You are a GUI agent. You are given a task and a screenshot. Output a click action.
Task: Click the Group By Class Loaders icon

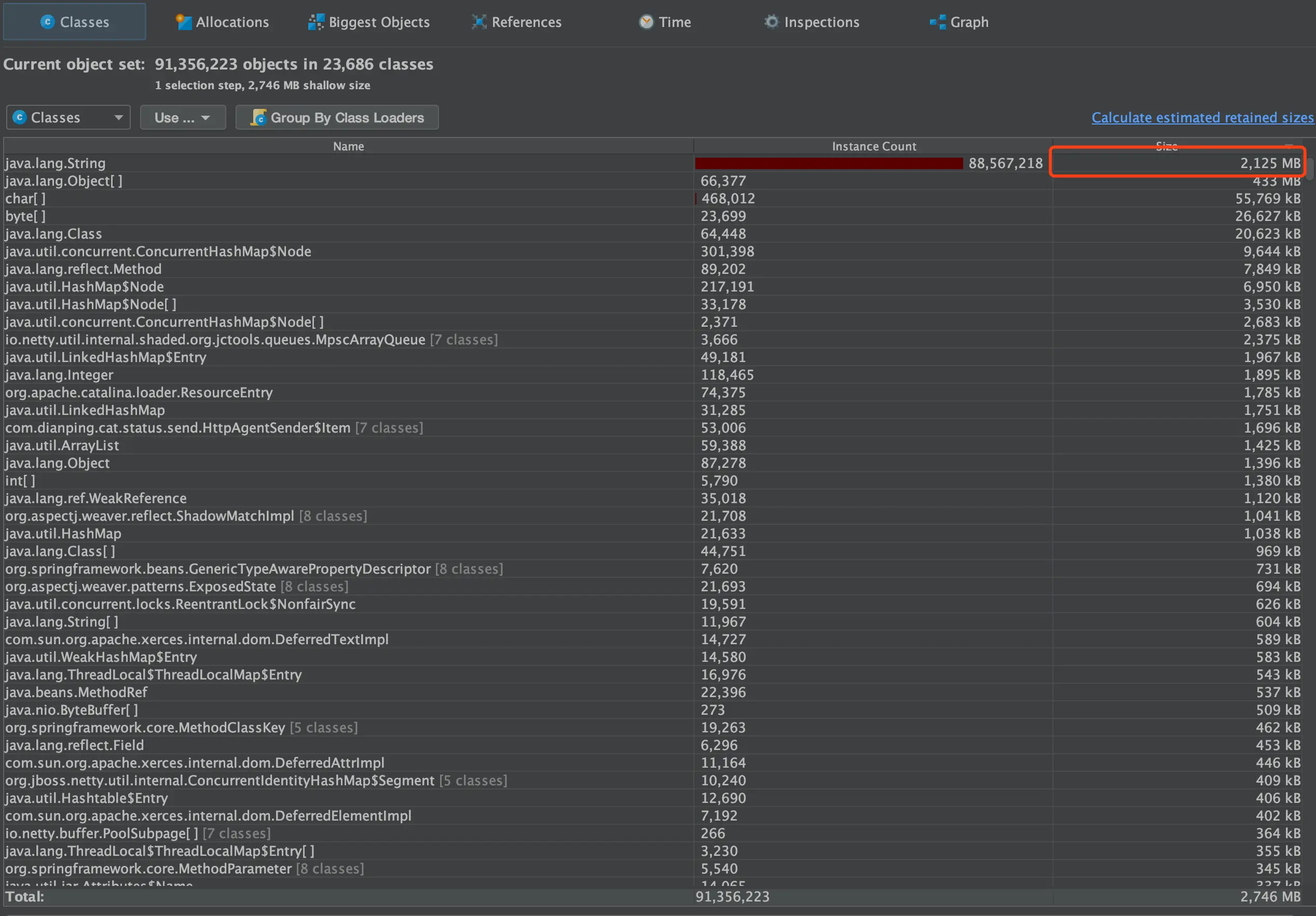tap(259, 117)
